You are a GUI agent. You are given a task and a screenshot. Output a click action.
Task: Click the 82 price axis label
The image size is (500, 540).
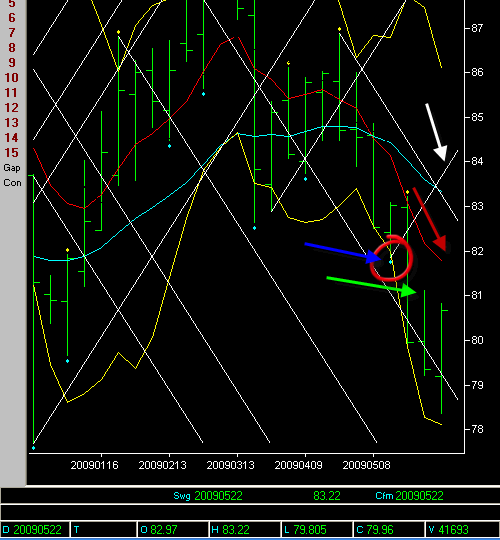click(477, 251)
